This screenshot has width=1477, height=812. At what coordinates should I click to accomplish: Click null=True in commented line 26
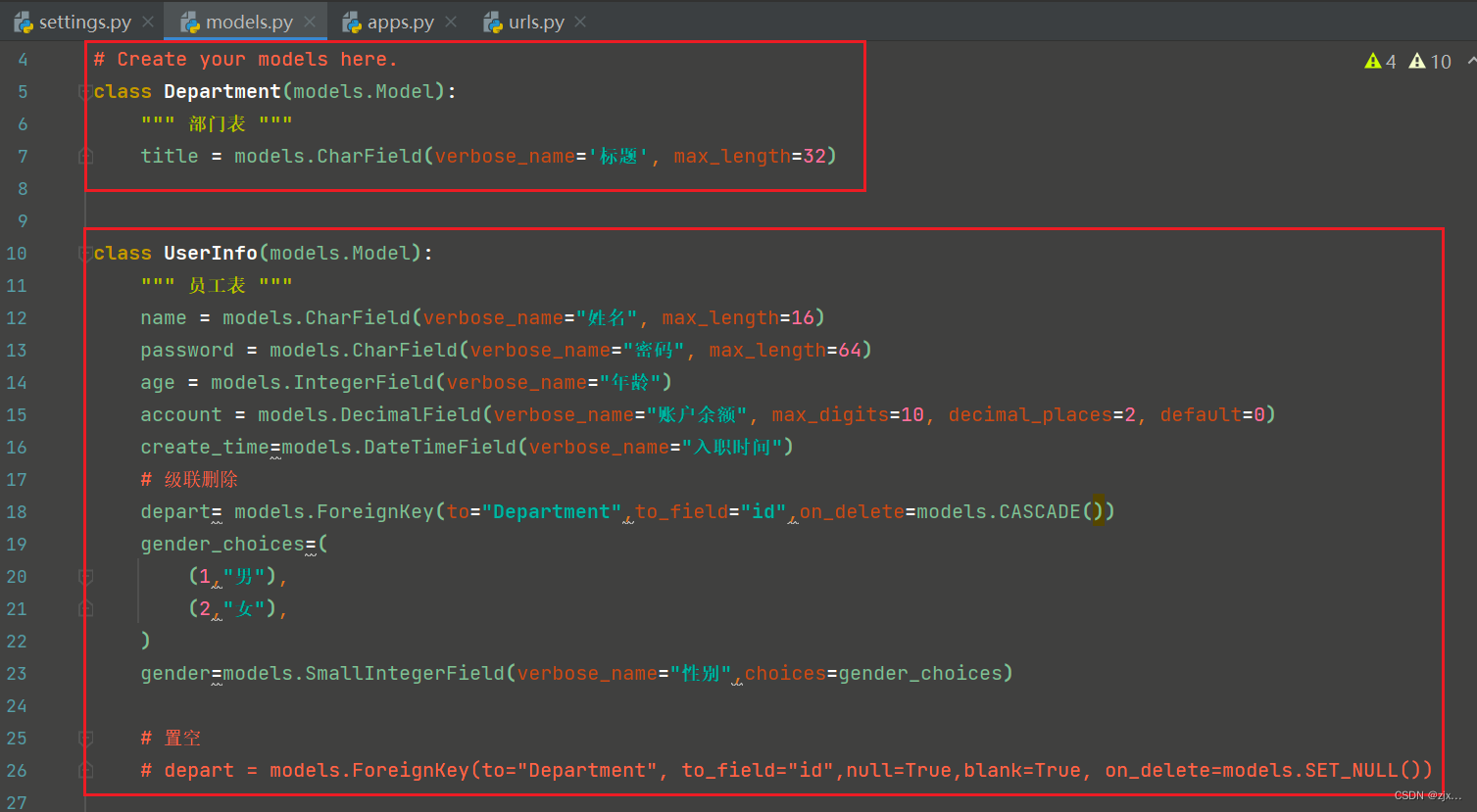pyautogui.click(x=899, y=771)
